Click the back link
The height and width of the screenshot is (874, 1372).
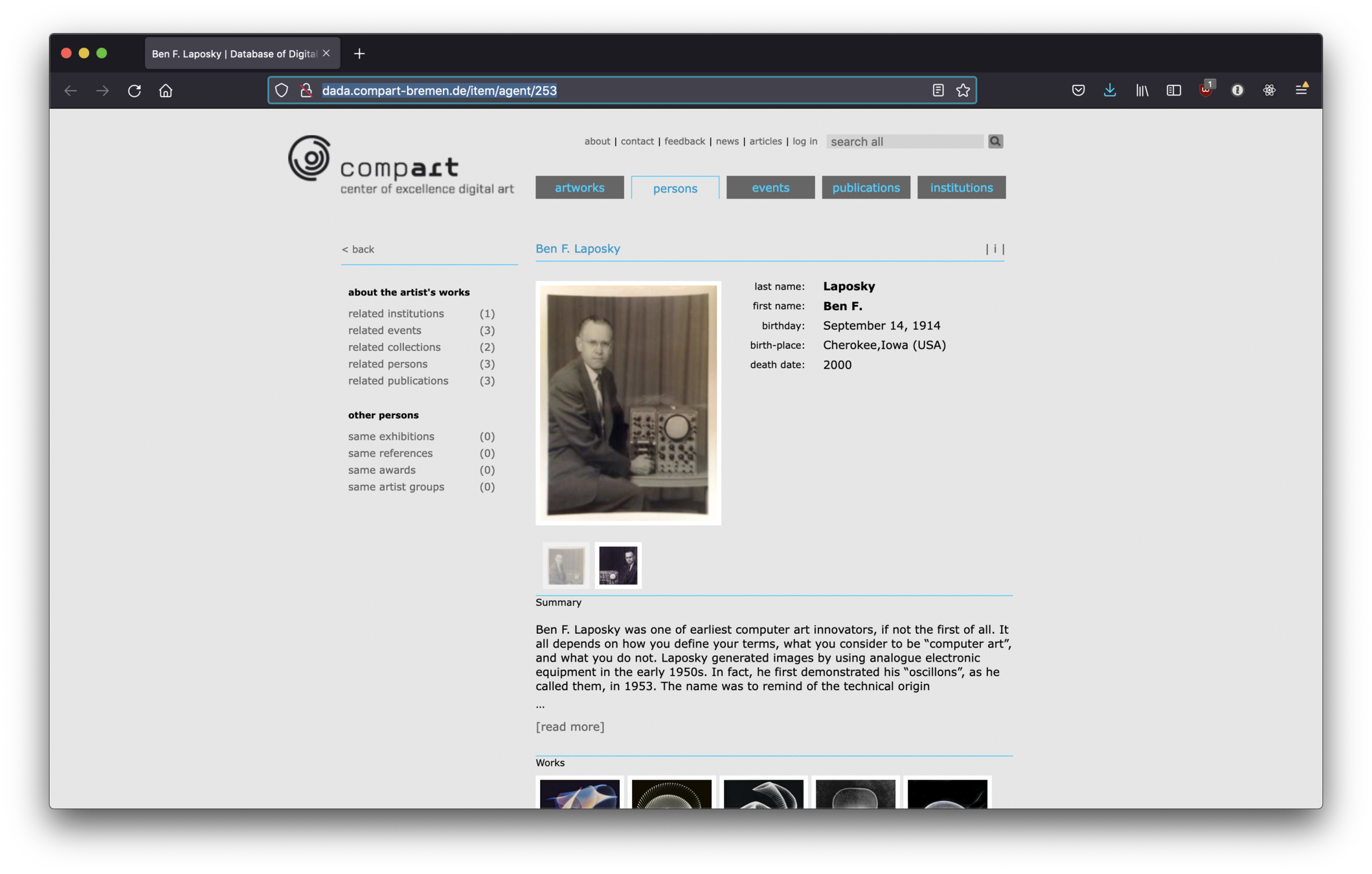[x=358, y=249]
